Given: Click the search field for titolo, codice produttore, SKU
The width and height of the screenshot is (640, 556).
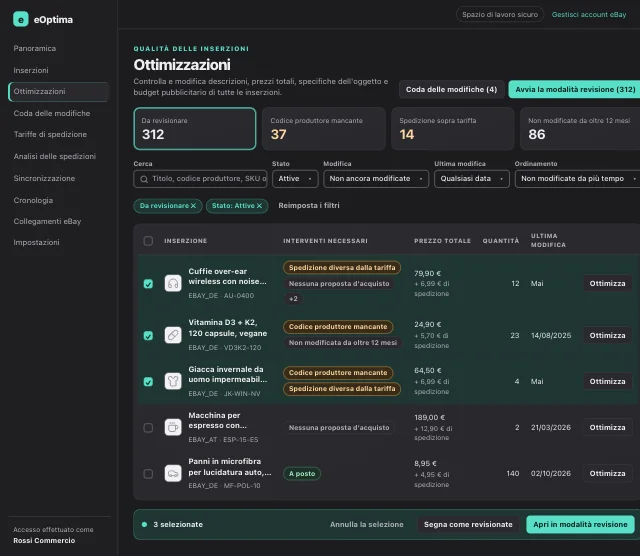Looking at the screenshot, I should [200, 179].
